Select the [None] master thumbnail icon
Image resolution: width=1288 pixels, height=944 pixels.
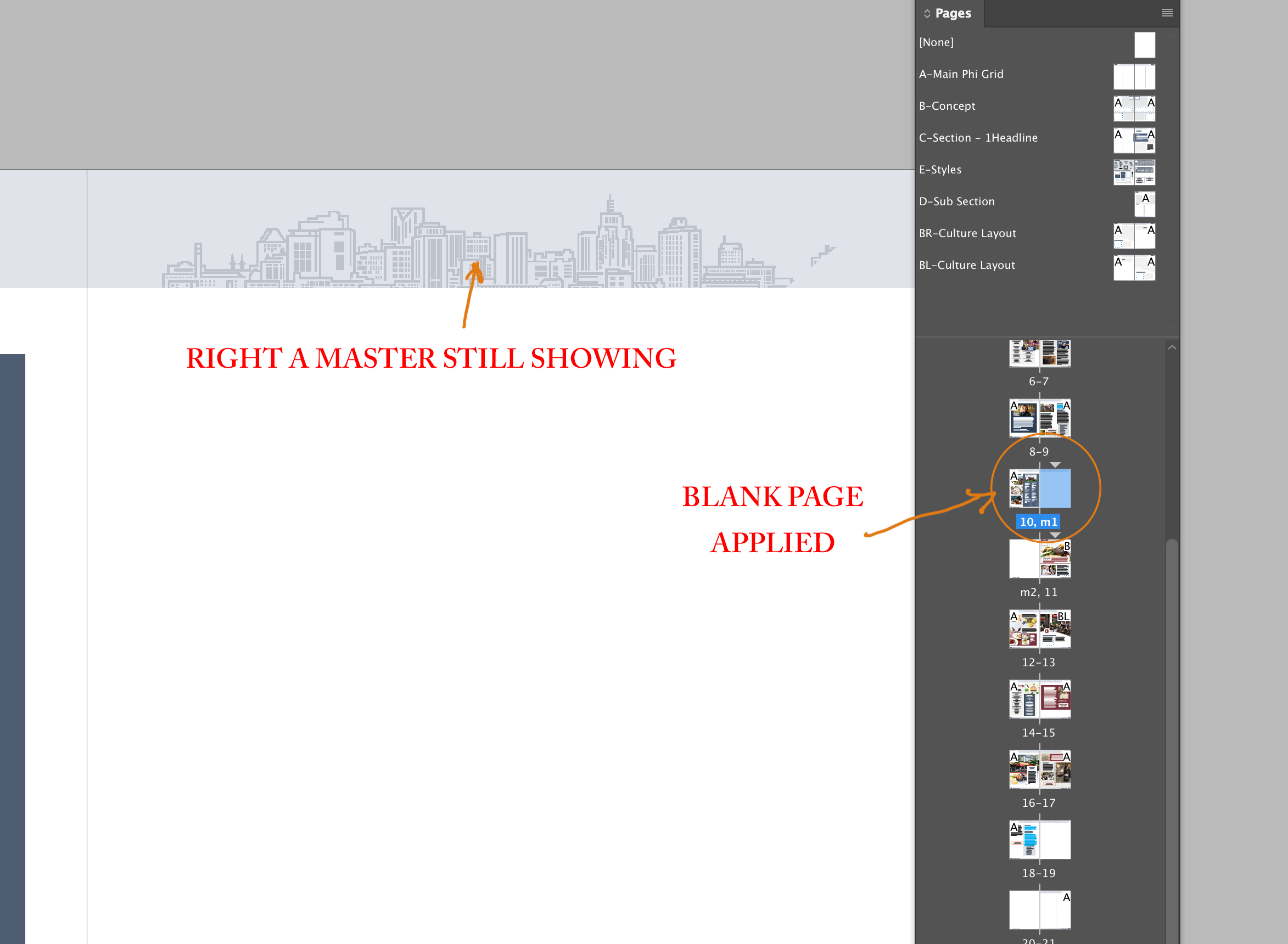coord(1144,44)
